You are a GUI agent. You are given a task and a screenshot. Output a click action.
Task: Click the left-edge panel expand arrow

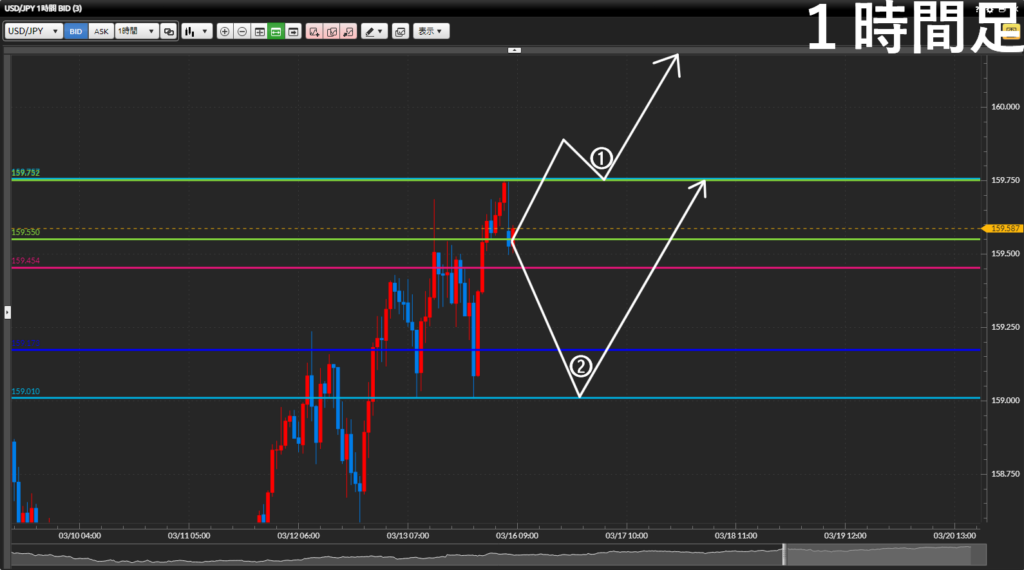7,312
